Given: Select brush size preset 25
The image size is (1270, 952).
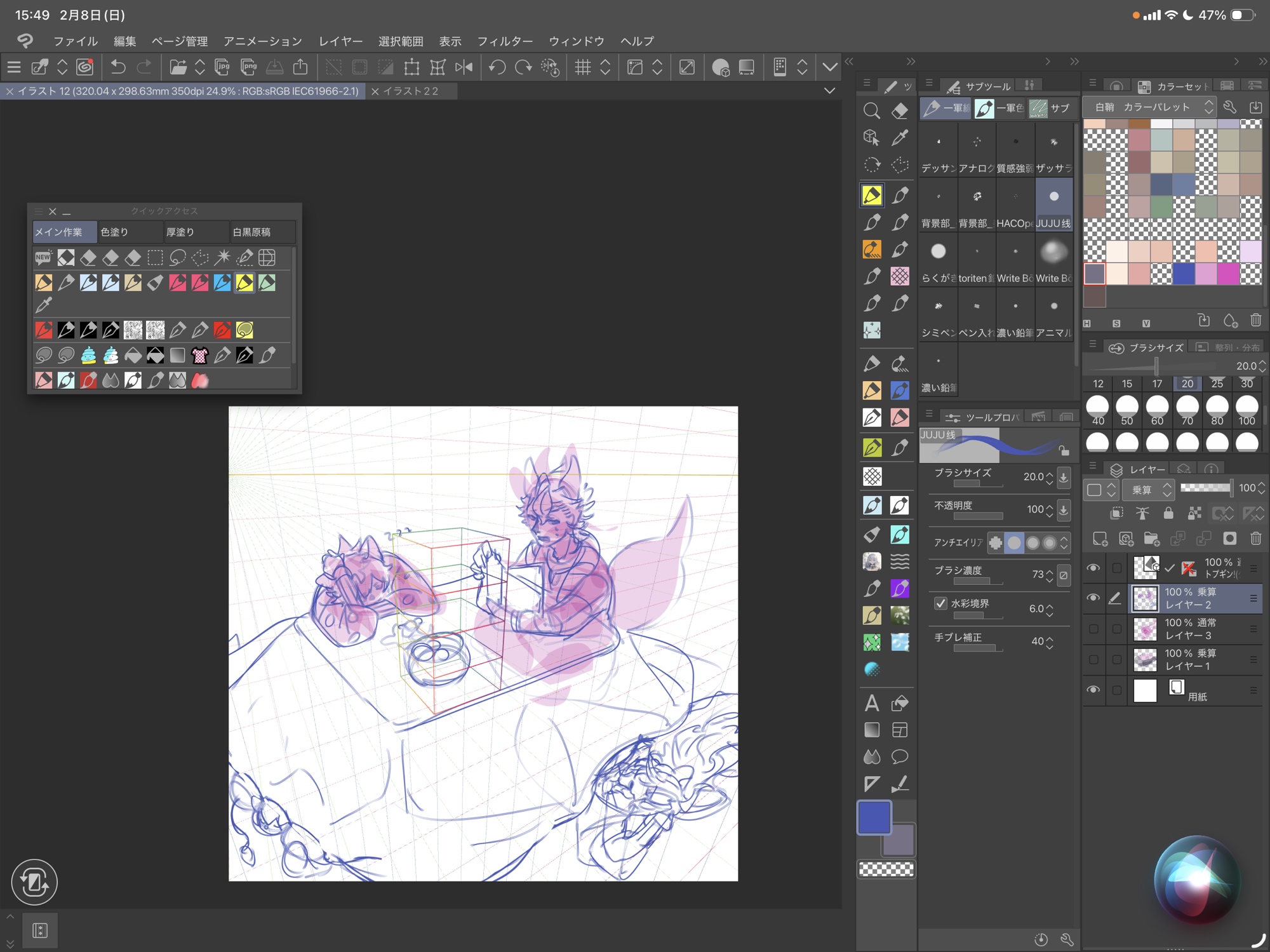Looking at the screenshot, I should pos(1217,384).
